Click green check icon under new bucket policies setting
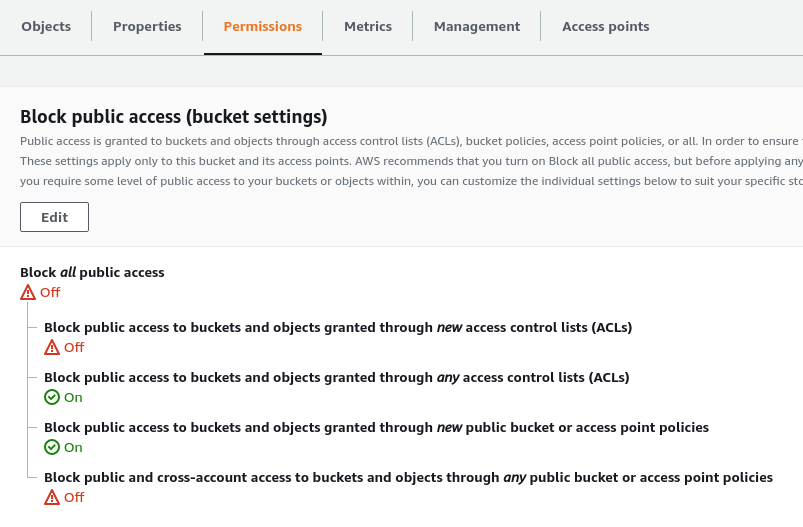This screenshot has width=803, height=527. (x=52, y=448)
